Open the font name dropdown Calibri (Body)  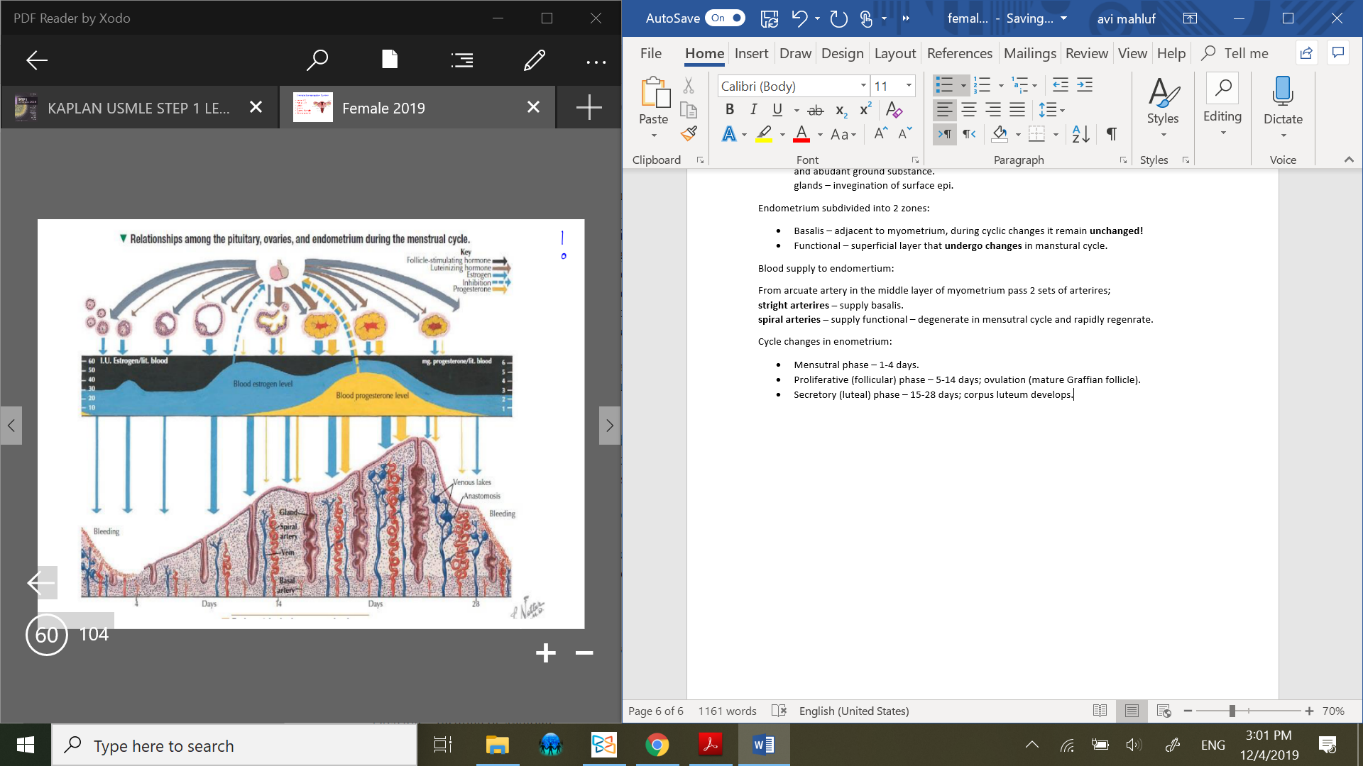(863, 86)
